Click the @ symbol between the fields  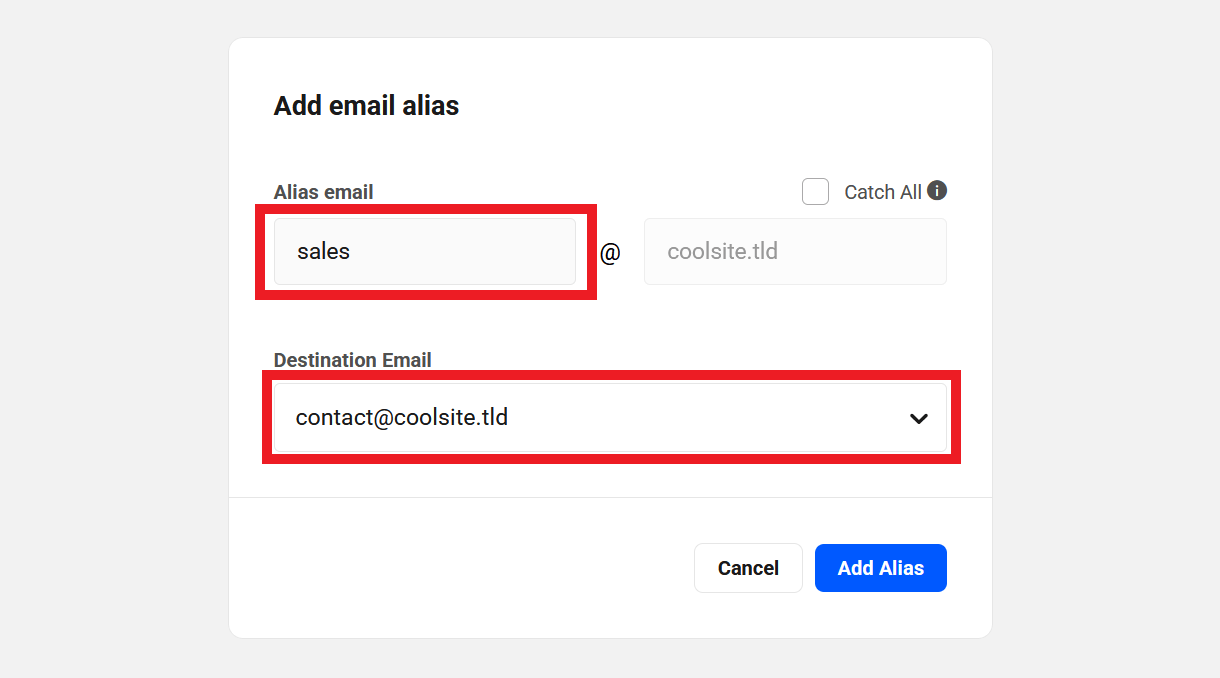pyautogui.click(x=610, y=253)
